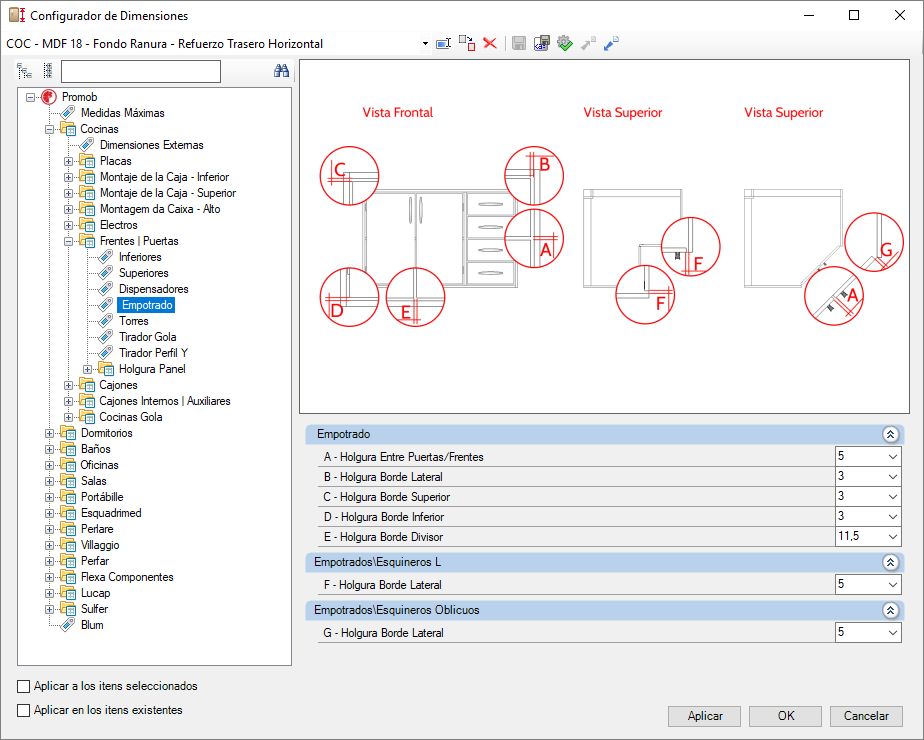Screen dimensions: 924x740
Task: Click the red X delete icon
Action: click(x=490, y=43)
